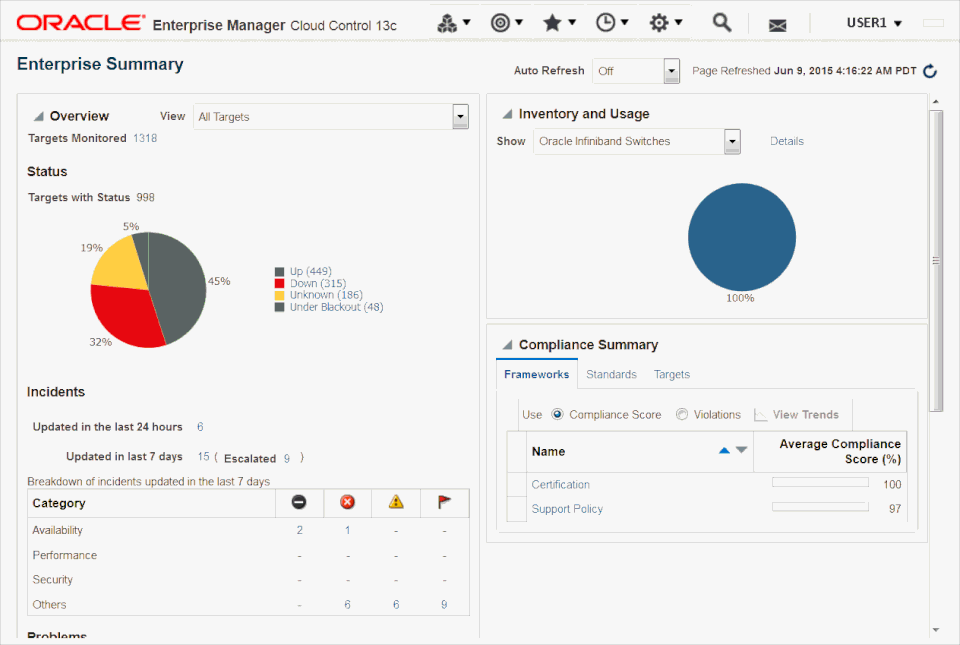
Task: Click the search magnifier icon
Action: click(x=721, y=22)
